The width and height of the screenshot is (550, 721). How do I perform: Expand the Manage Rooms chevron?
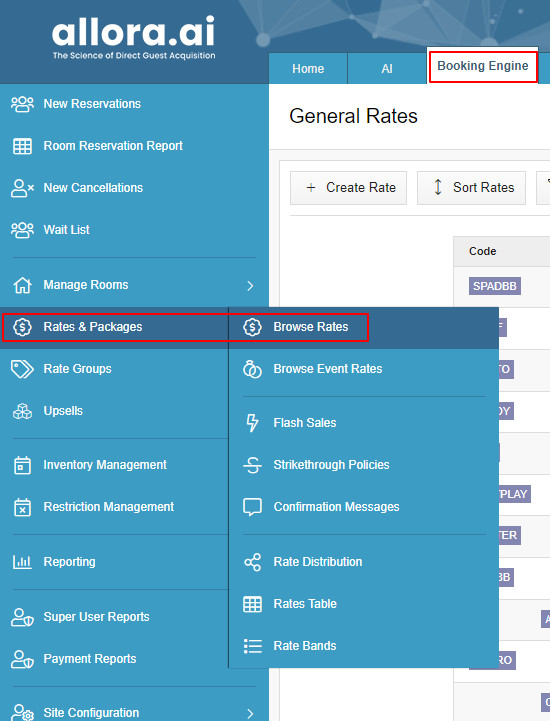pyautogui.click(x=250, y=286)
